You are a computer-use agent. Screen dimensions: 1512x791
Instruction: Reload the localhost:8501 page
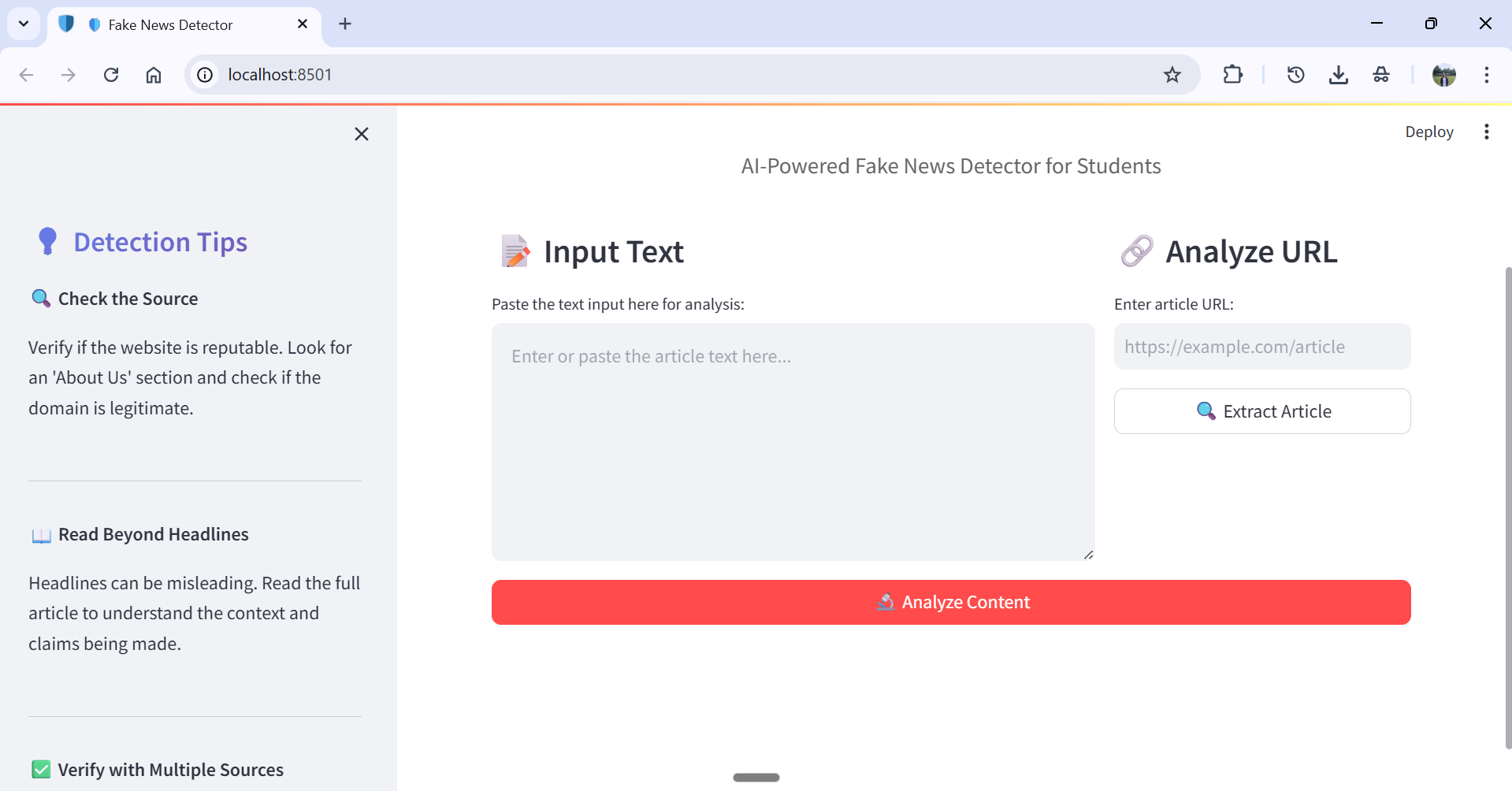pos(111,75)
